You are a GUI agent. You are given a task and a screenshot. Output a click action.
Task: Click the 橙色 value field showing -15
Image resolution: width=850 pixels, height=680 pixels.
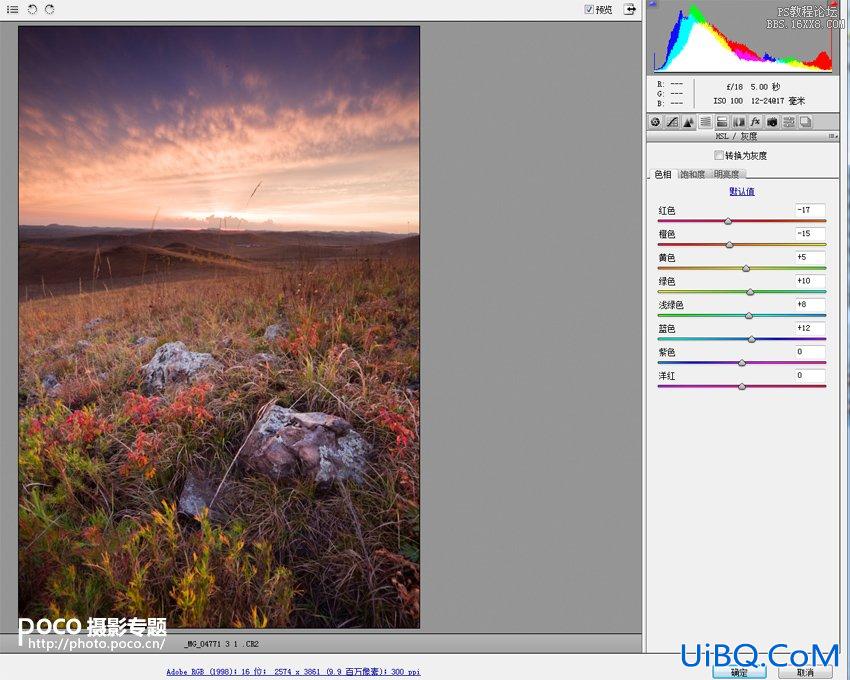[810, 234]
